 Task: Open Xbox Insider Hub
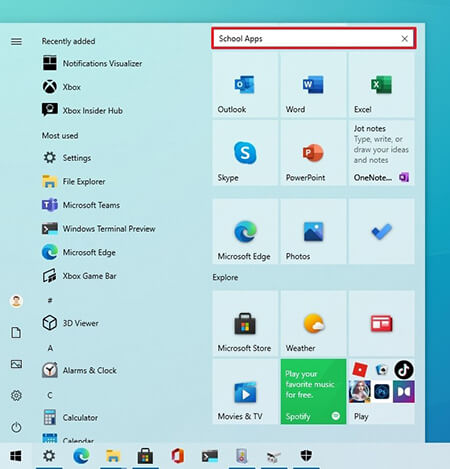tap(82, 110)
